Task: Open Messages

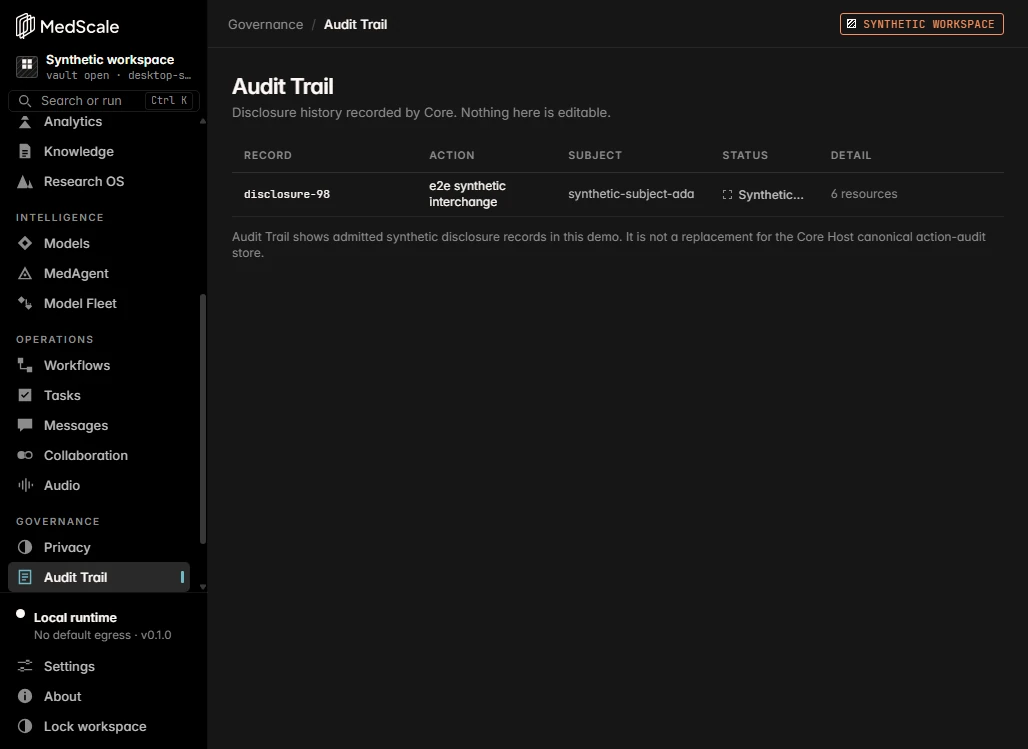Action: [98, 425]
